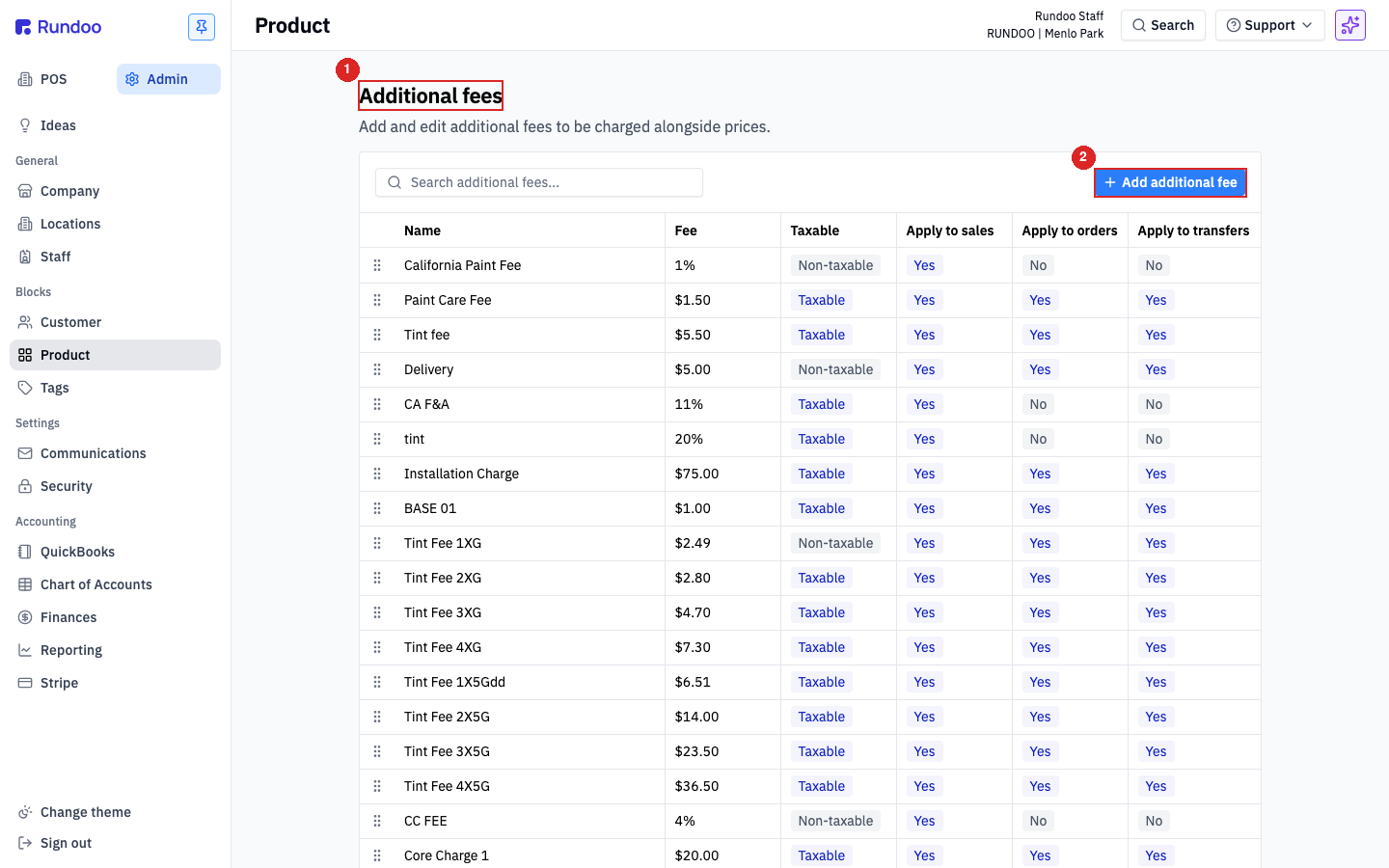Viewport: 1389px width, 868px height.
Task: Open QuickBooks accounting page
Action: (115, 552)
